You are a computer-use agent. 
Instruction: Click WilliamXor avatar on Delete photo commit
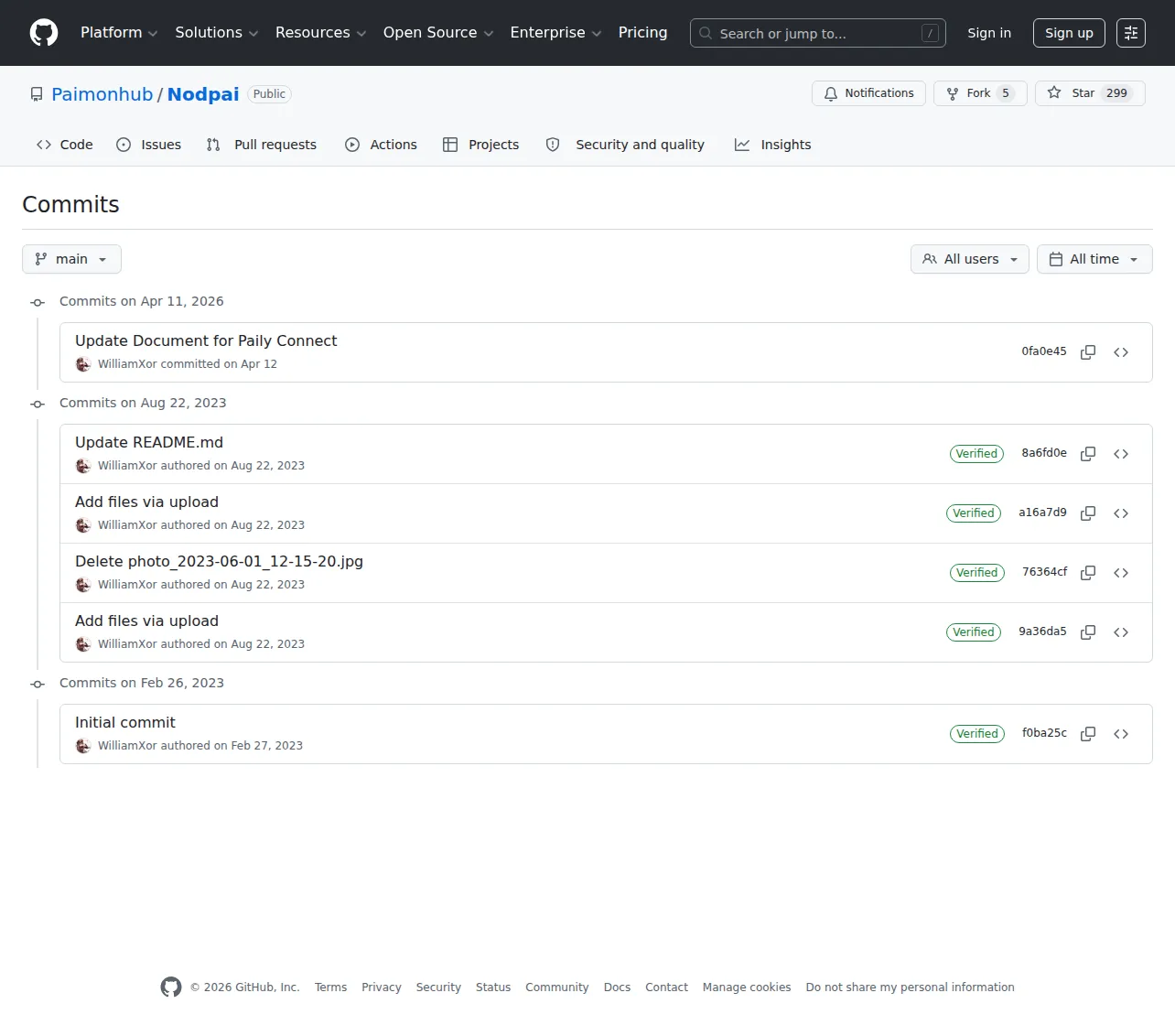[83, 585]
